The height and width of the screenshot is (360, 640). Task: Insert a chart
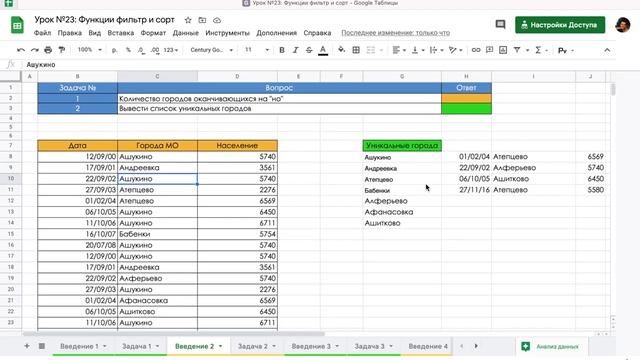click(503, 50)
